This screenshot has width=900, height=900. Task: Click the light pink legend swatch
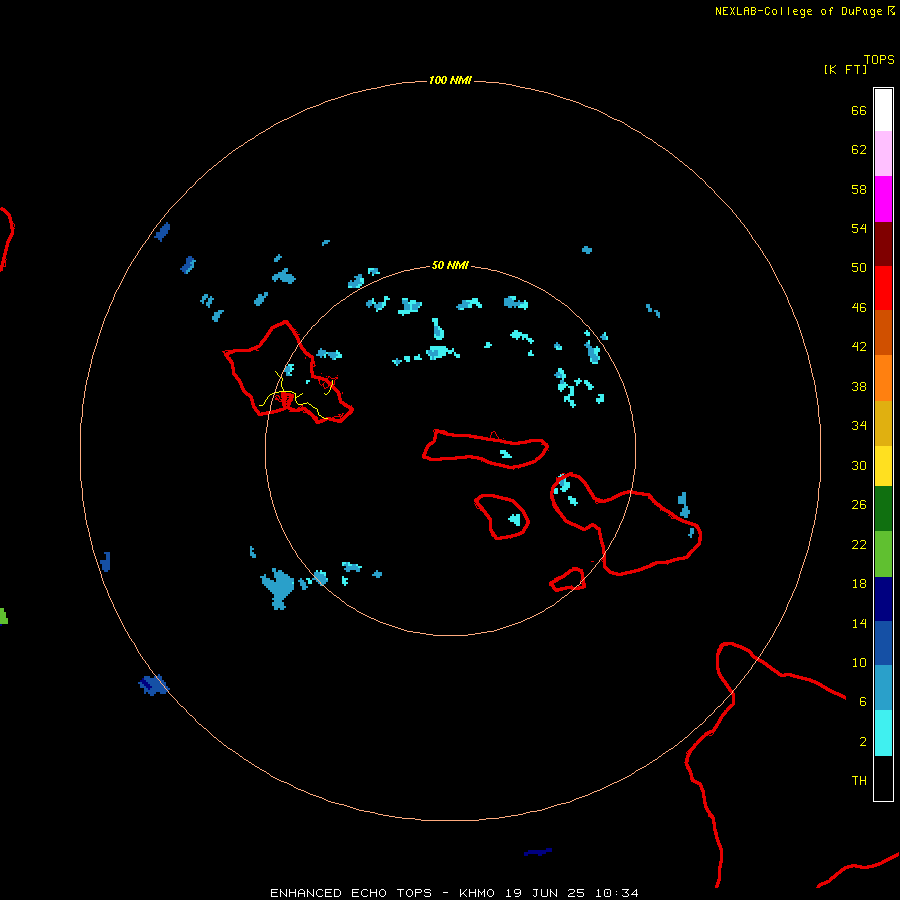click(883, 153)
